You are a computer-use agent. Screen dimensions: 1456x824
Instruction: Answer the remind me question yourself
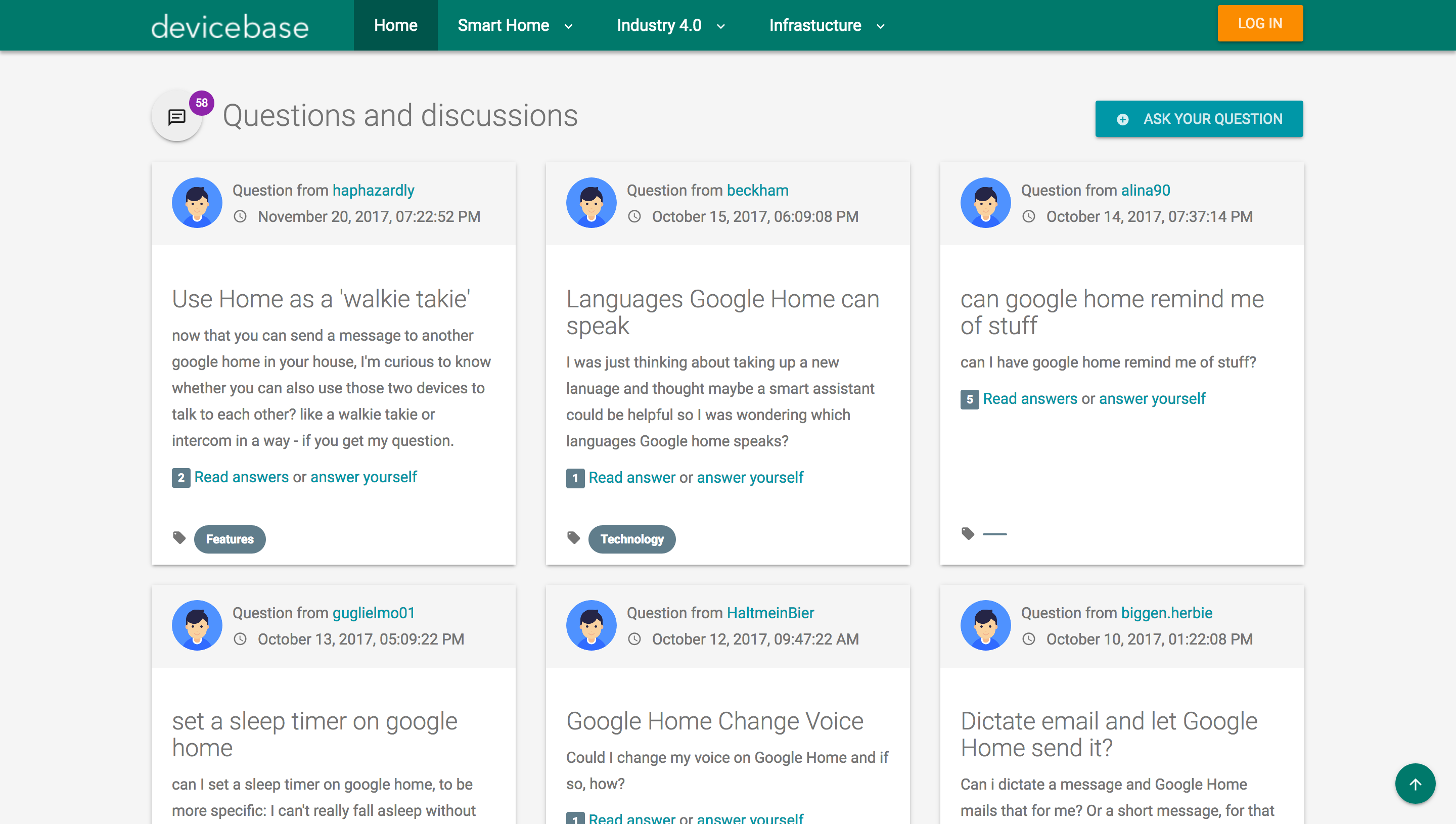(x=1152, y=398)
